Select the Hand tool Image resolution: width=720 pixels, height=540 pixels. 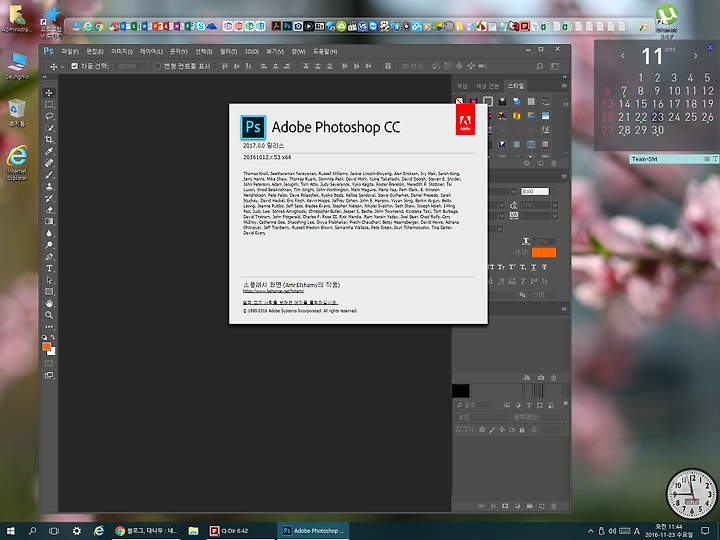(49, 304)
